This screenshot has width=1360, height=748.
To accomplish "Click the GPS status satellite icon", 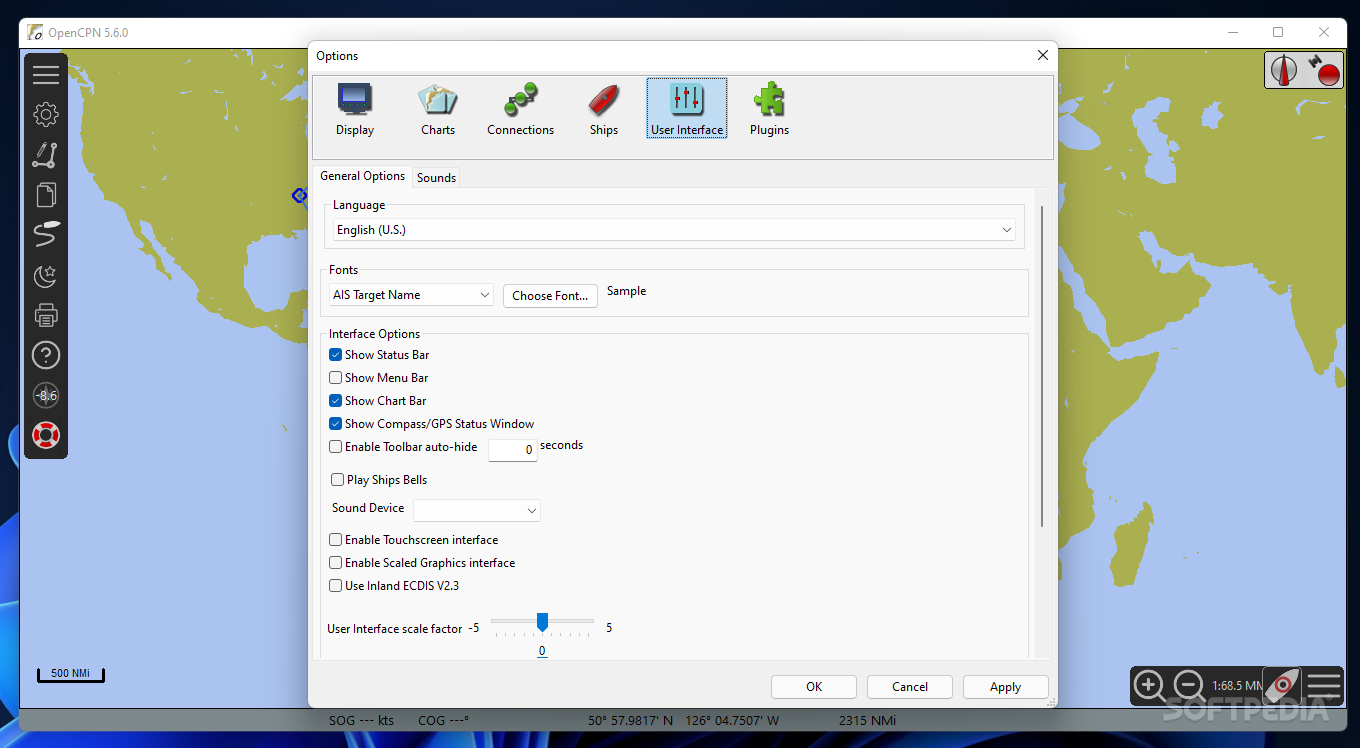I will coord(1323,70).
